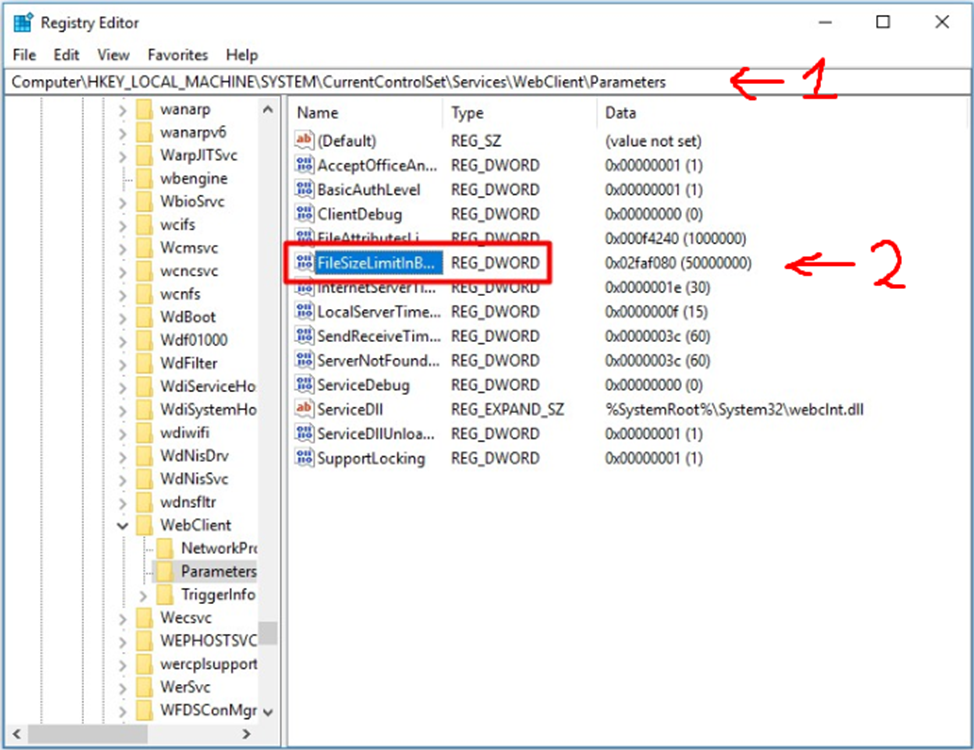Click the wcifs folder icon
Image resolution: width=974 pixels, height=750 pixels.
point(144,224)
